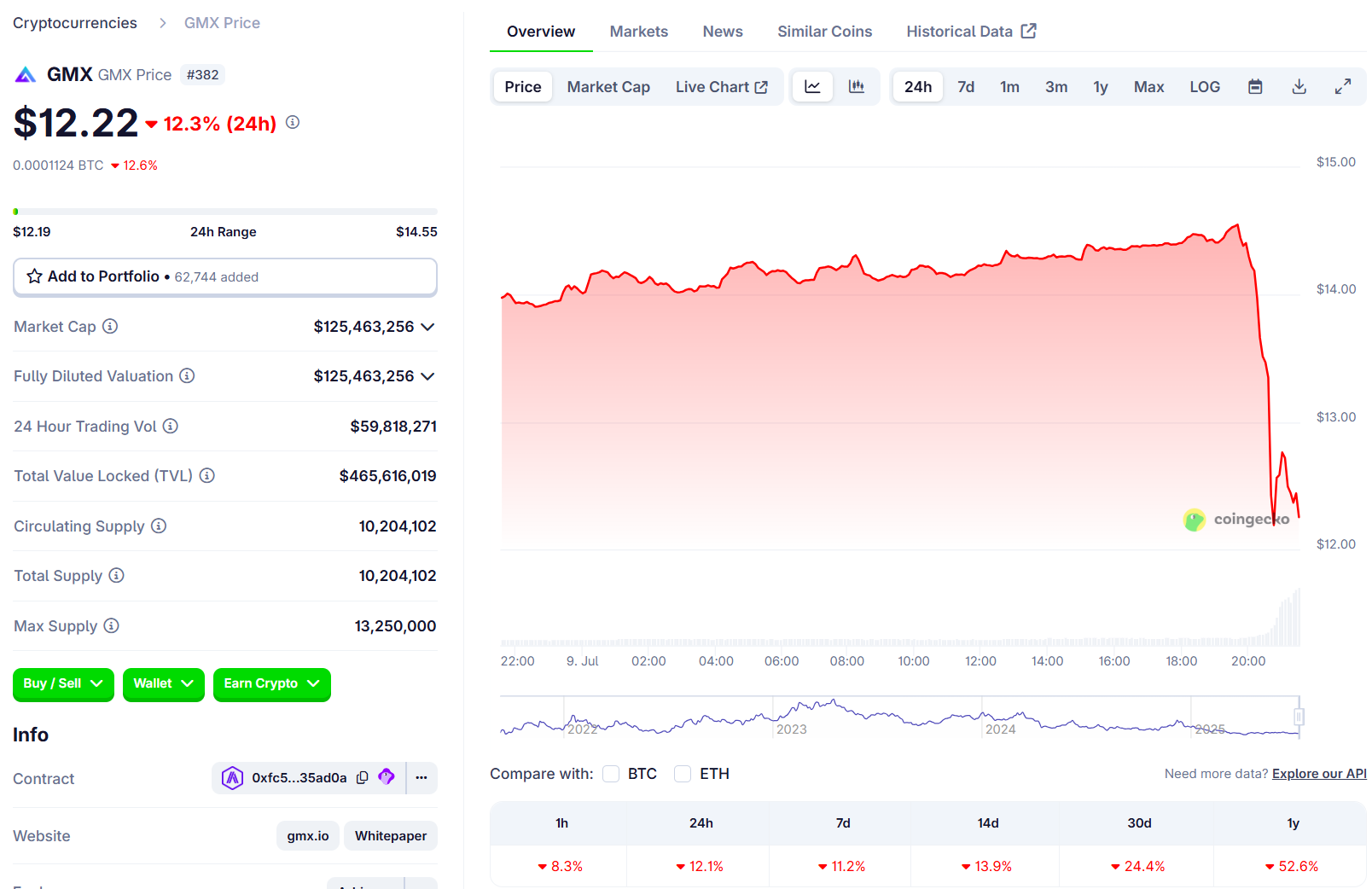The height and width of the screenshot is (889, 1372).
Task: Show Total Supply info icon
Action: pyautogui.click(x=116, y=575)
